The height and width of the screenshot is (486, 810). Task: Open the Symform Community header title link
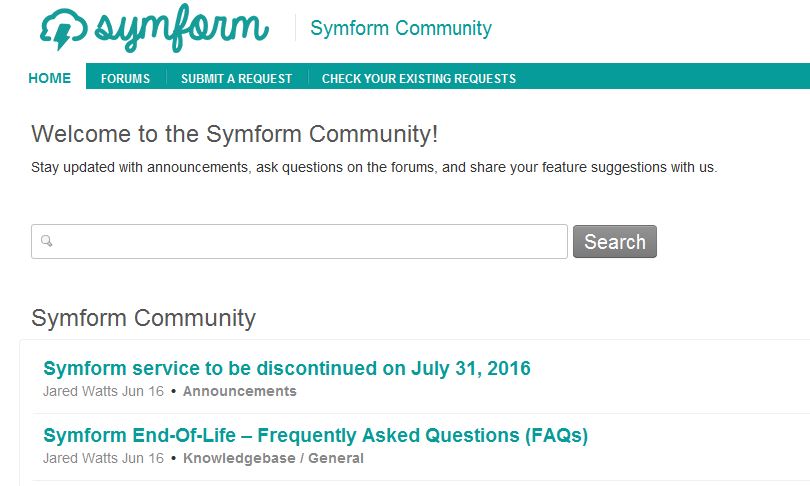click(401, 28)
